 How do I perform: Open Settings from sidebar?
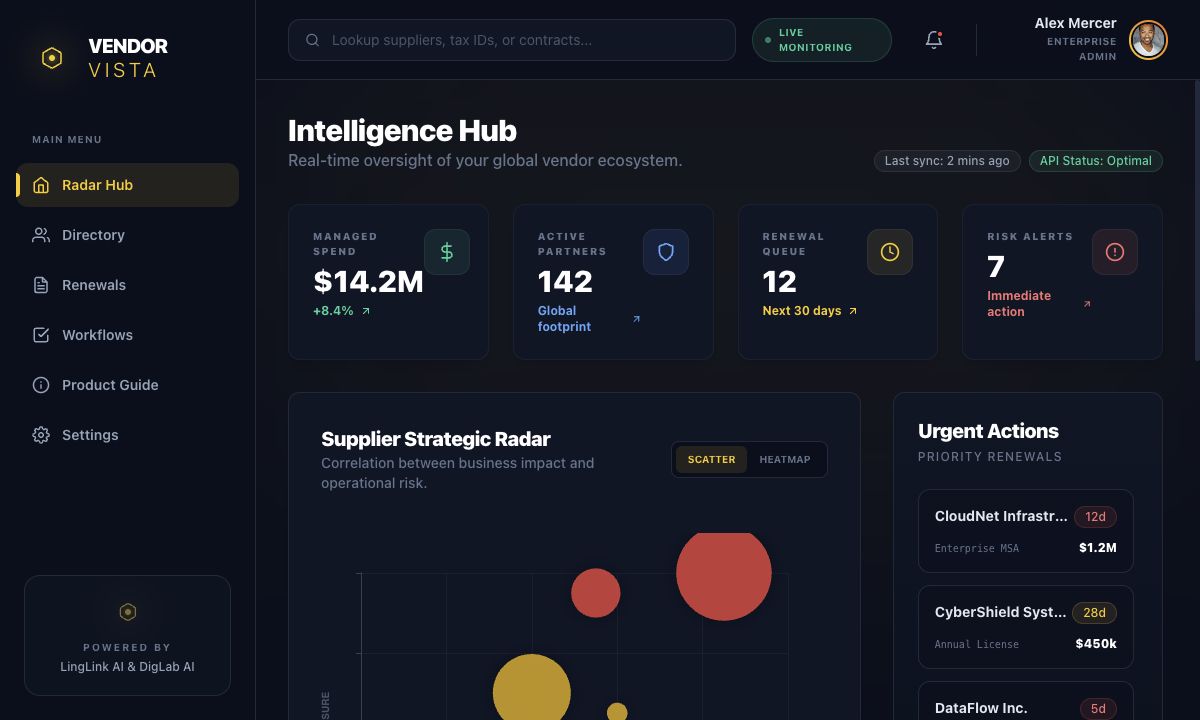[127, 435]
